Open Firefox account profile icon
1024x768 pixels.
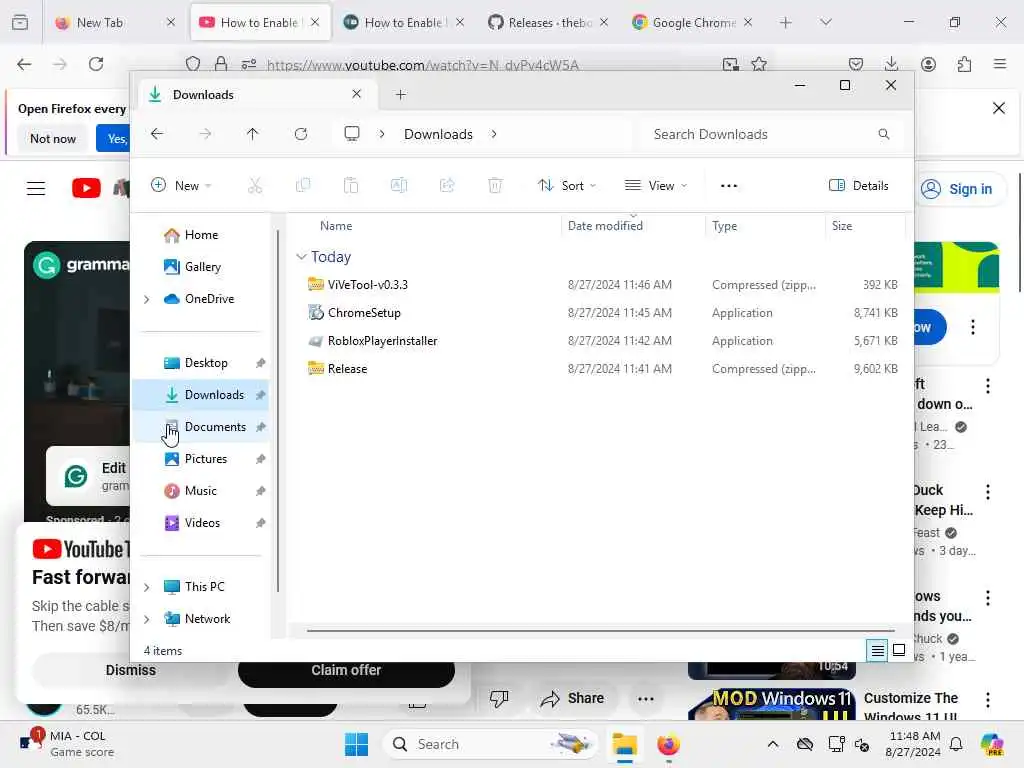928,64
